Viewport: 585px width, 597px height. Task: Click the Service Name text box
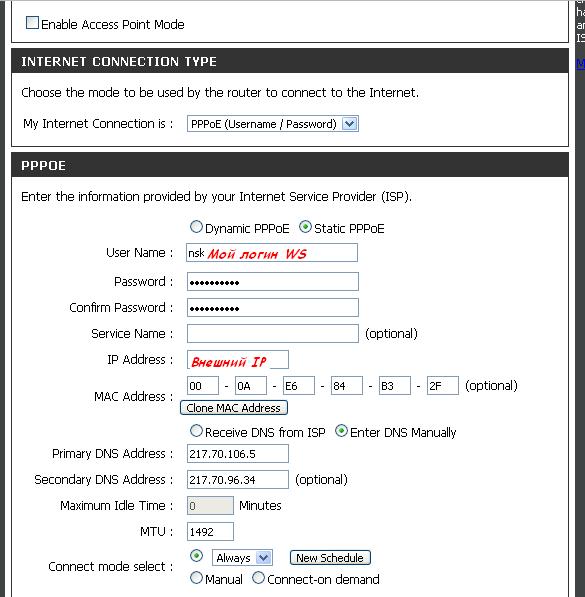pos(273,334)
